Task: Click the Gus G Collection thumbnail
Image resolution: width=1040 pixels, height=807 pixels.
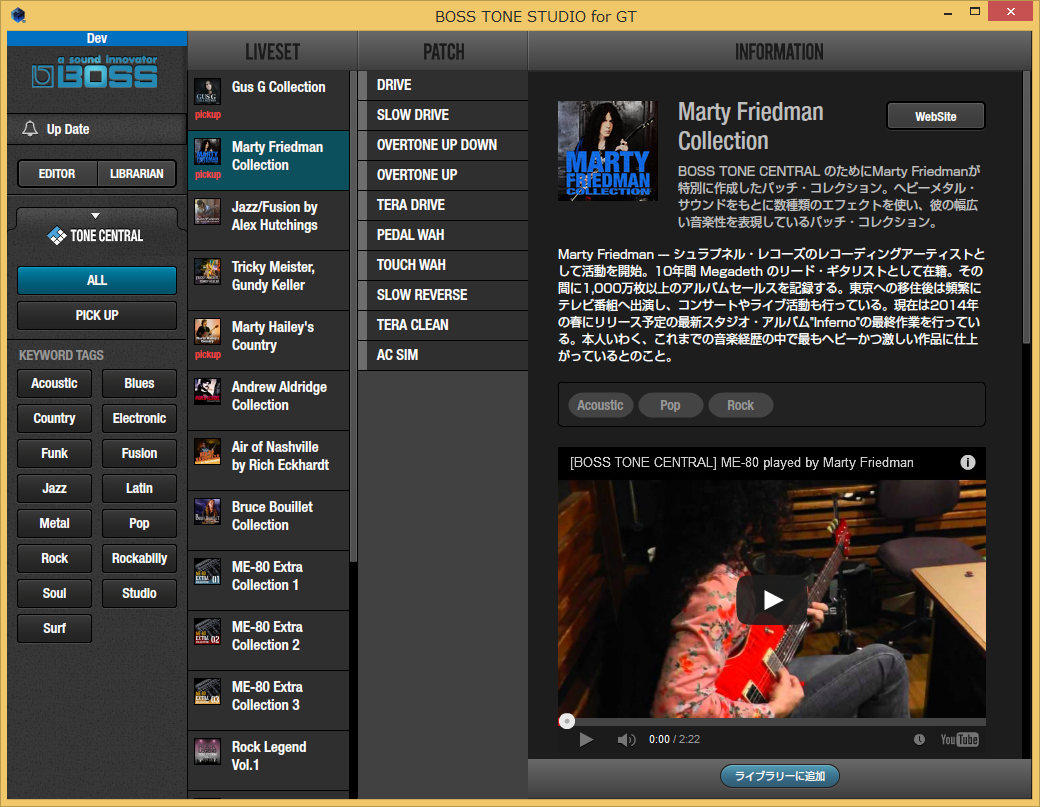Action: point(208,92)
